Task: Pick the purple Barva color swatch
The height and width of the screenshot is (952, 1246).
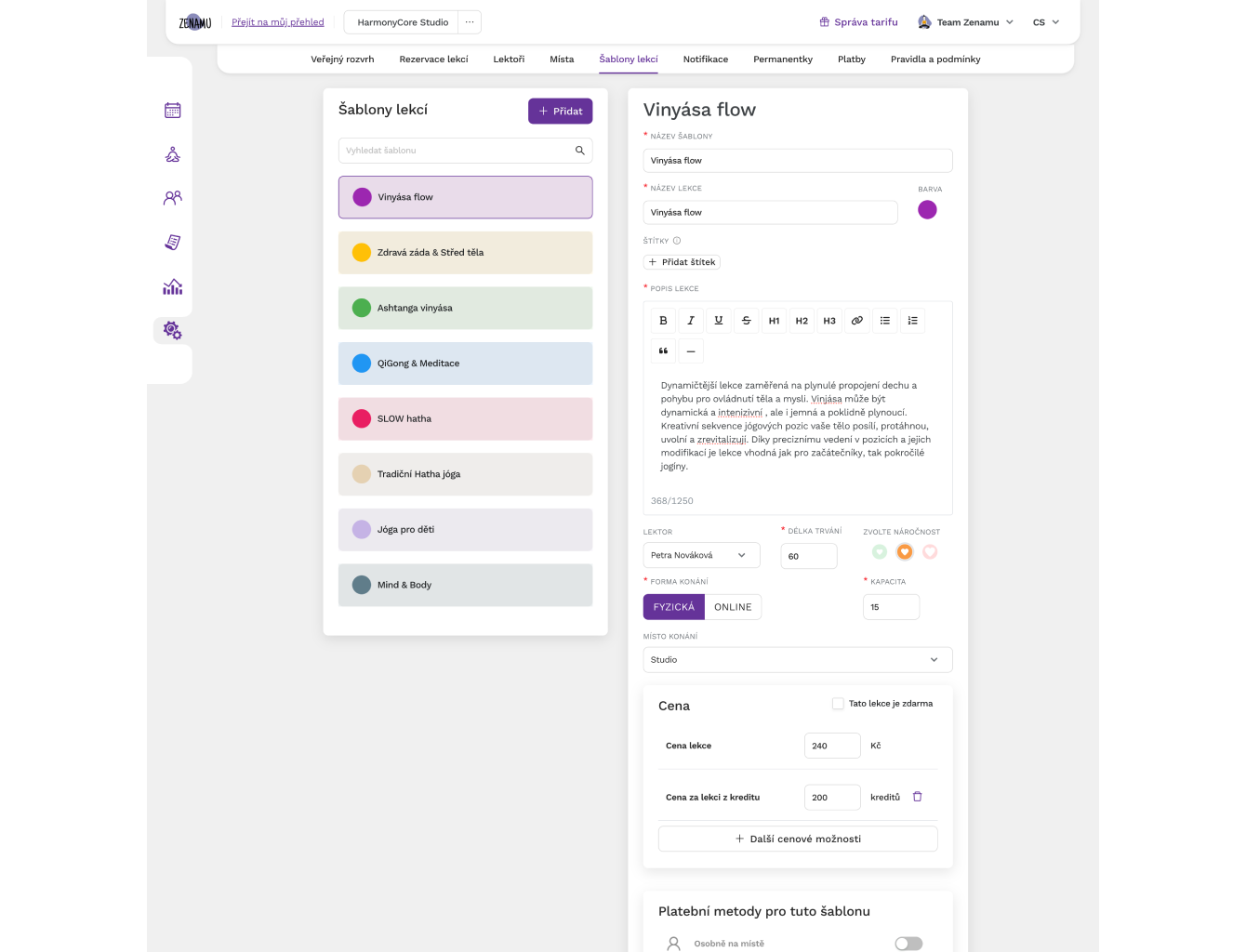Action: click(x=927, y=210)
